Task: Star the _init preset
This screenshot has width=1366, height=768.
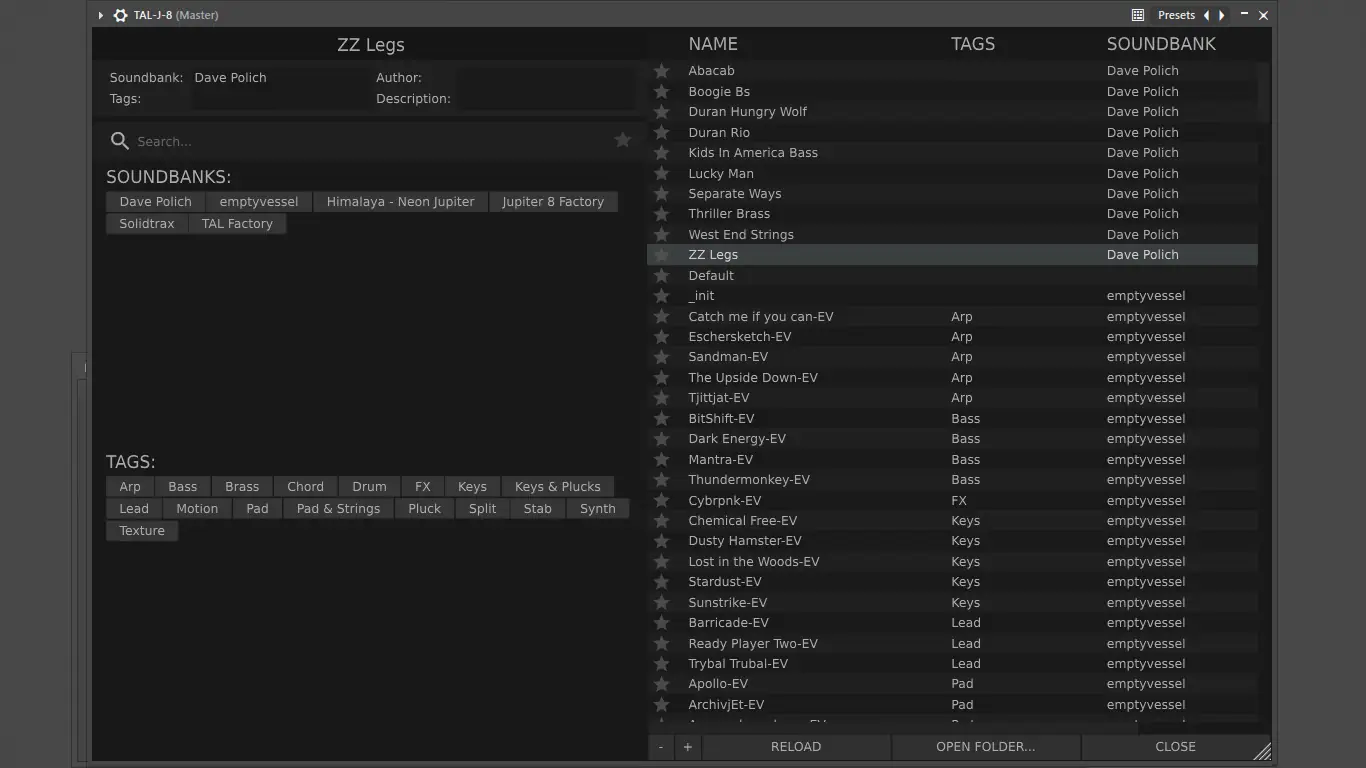Action: (x=661, y=296)
